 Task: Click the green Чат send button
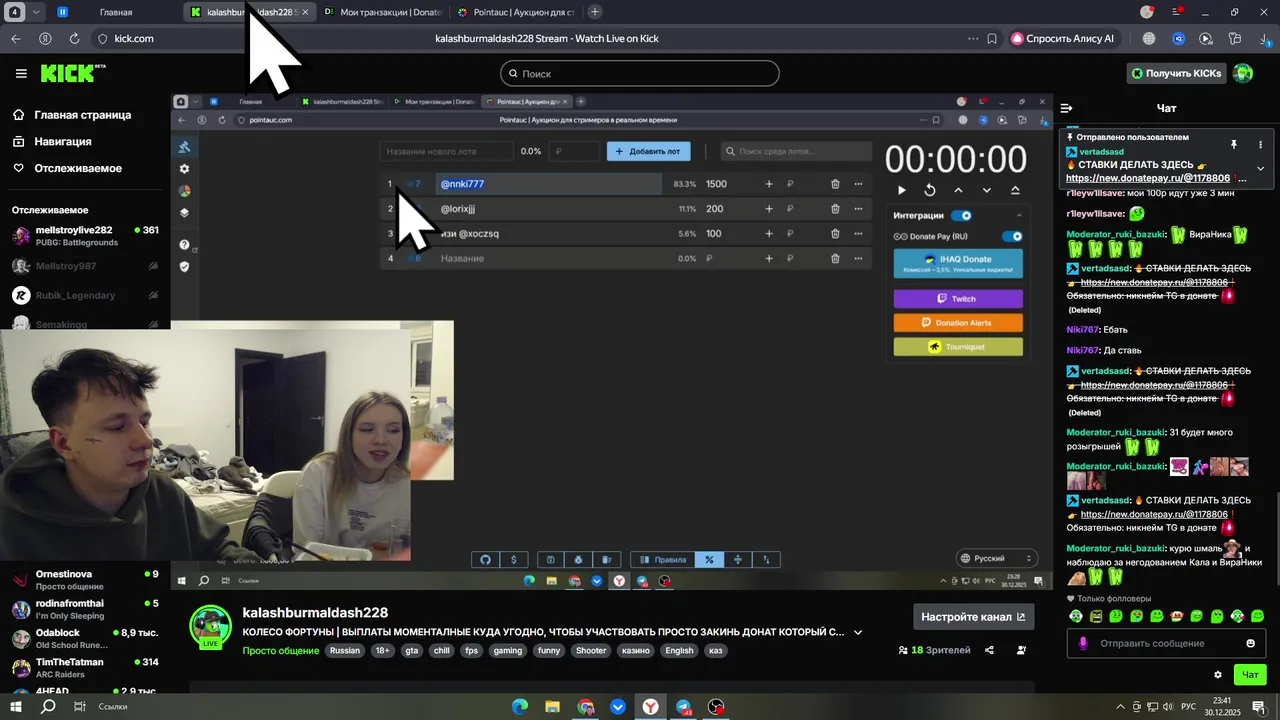pyautogui.click(x=1250, y=675)
